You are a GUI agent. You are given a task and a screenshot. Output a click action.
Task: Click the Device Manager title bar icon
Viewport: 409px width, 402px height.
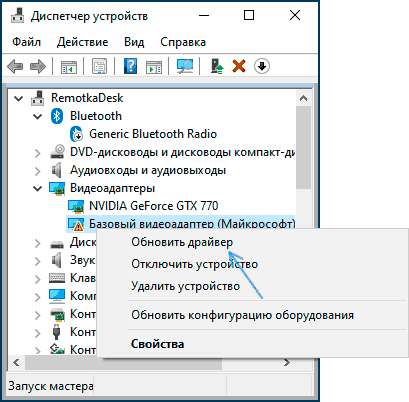point(17,16)
